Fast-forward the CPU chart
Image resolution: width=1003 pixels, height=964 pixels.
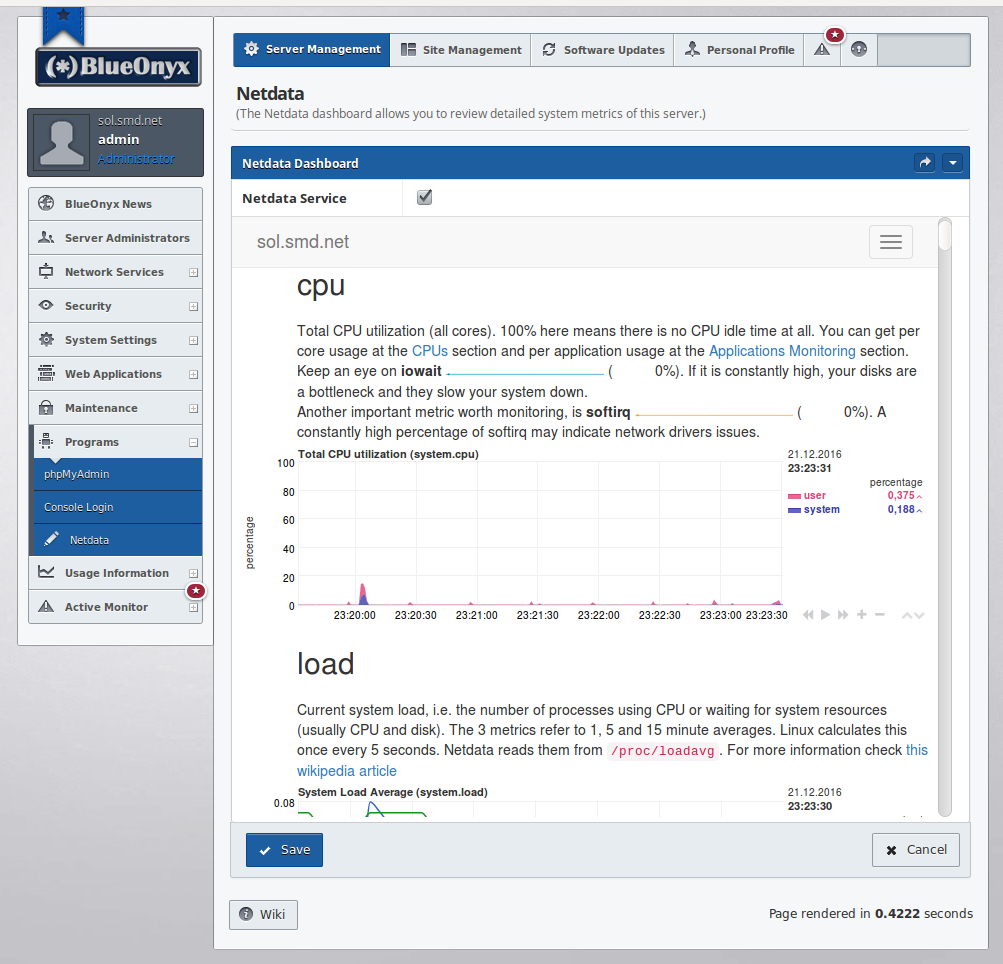point(843,615)
